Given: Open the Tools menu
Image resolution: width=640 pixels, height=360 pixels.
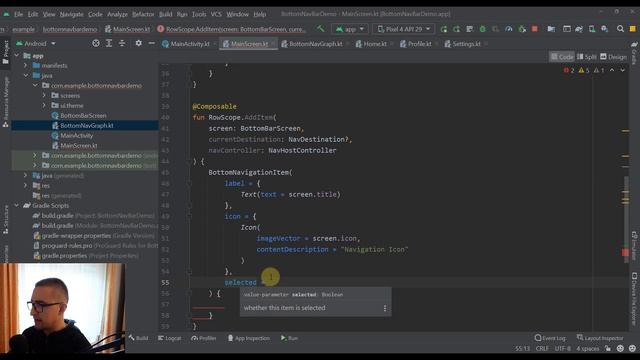Looking at the screenshot, I should click(199, 14).
